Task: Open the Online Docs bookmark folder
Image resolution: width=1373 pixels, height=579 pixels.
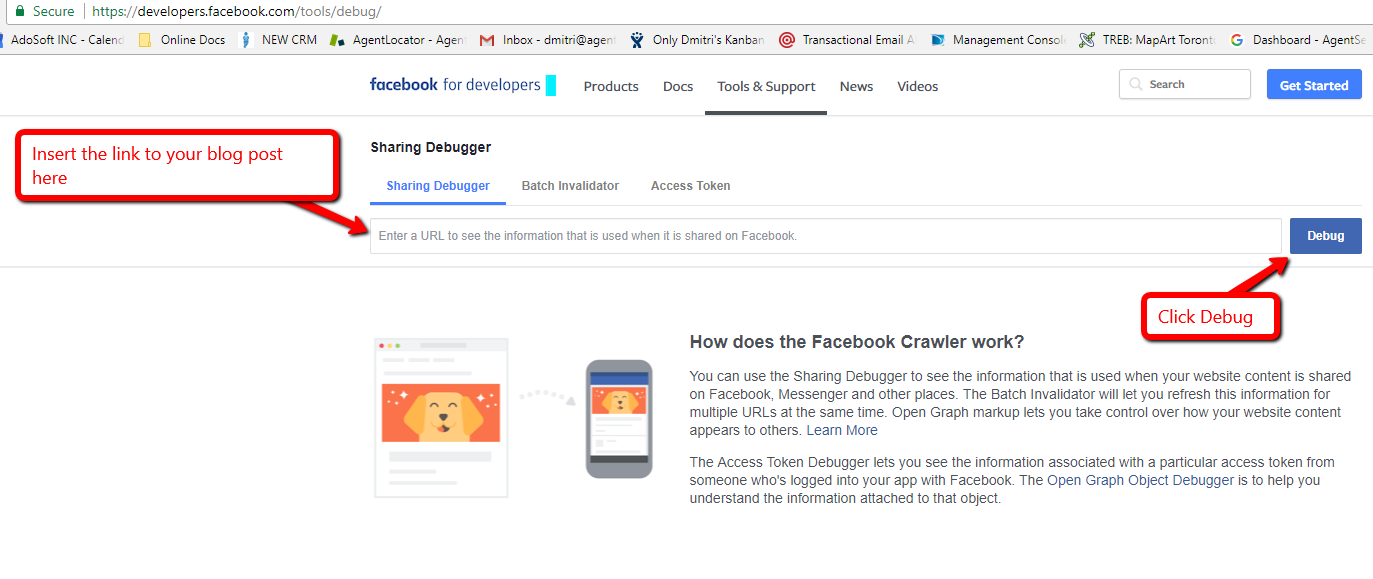Action: (182, 40)
